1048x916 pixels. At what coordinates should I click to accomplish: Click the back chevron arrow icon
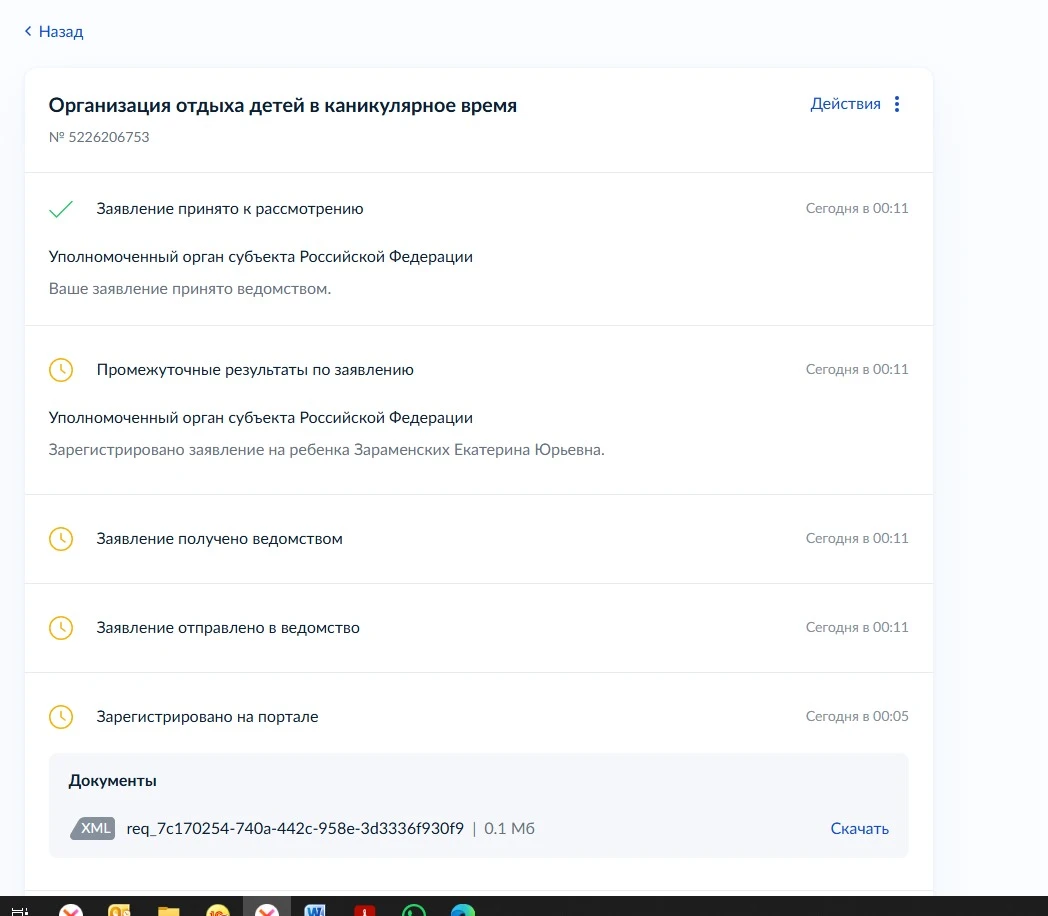[28, 32]
